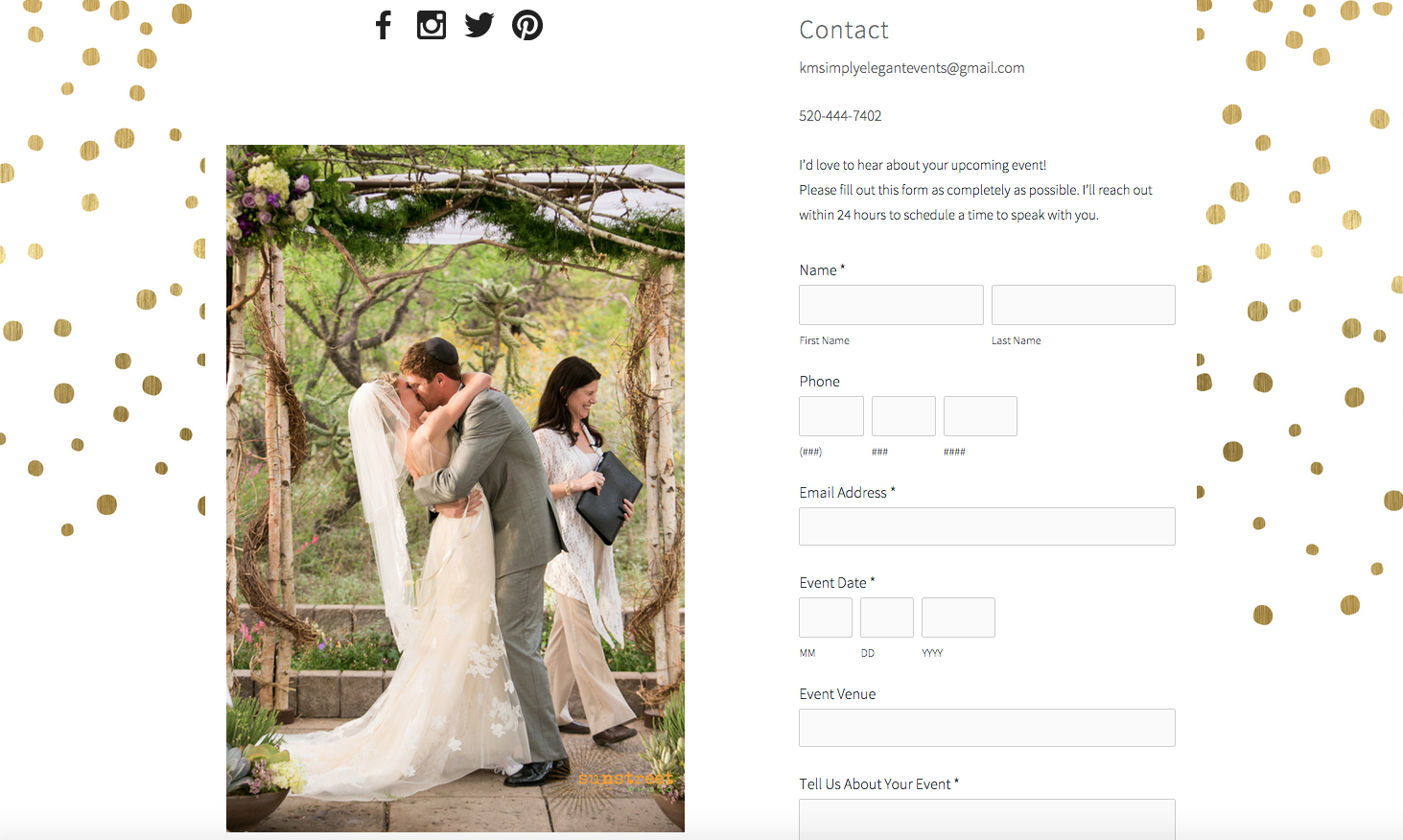The image size is (1403, 840).
Task: Select the middle three-digit phone field
Action: [903, 416]
